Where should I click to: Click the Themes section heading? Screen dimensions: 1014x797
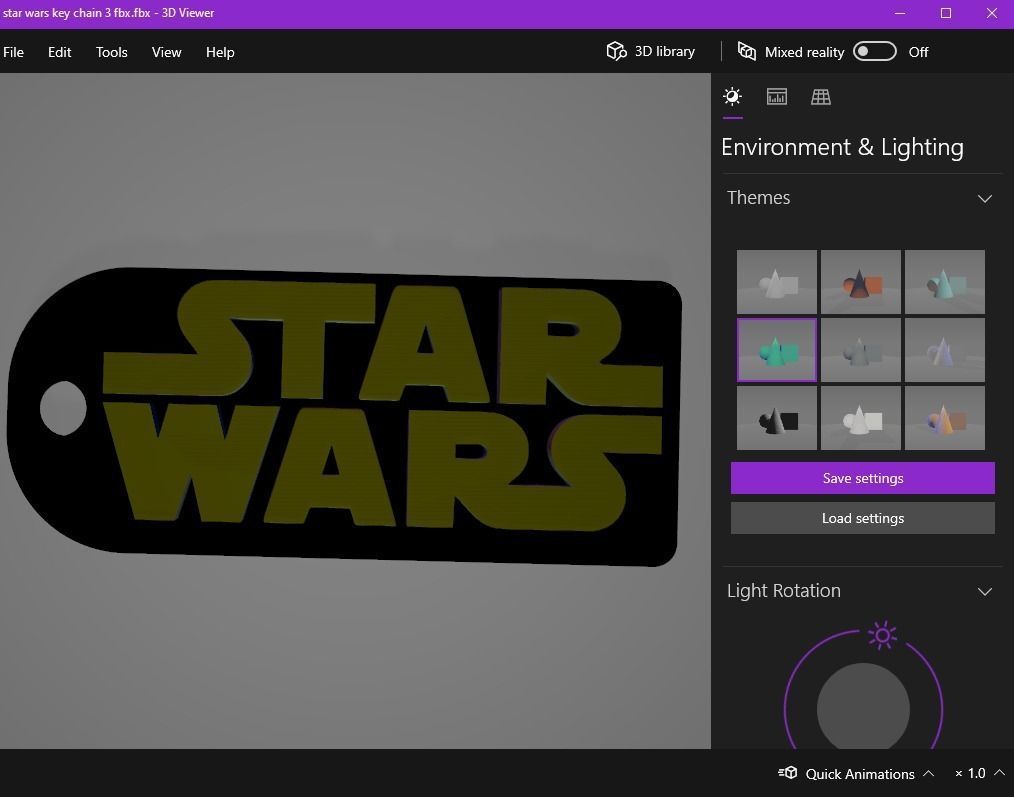click(759, 198)
